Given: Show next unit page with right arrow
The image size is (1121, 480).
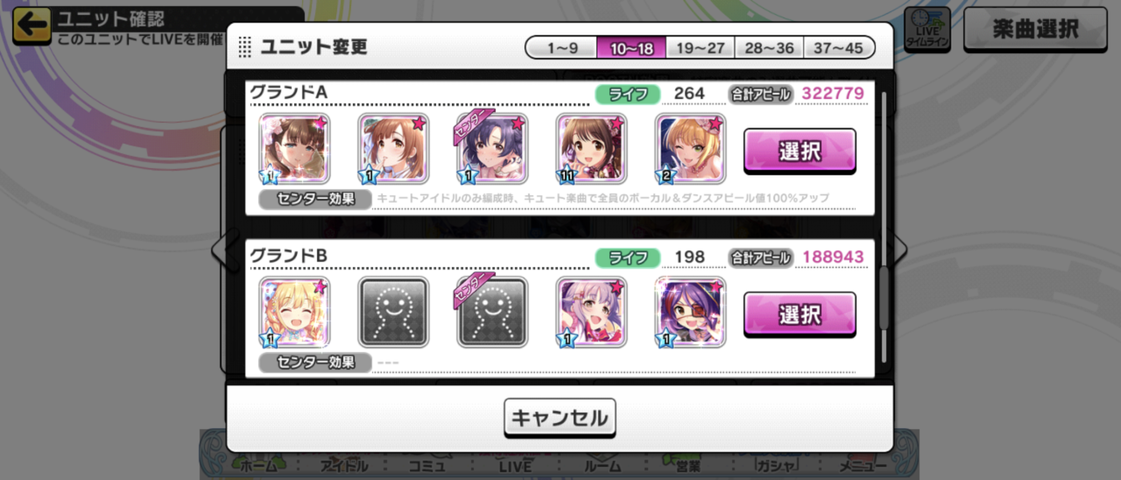Looking at the screenshot, I should pos(900,249).
